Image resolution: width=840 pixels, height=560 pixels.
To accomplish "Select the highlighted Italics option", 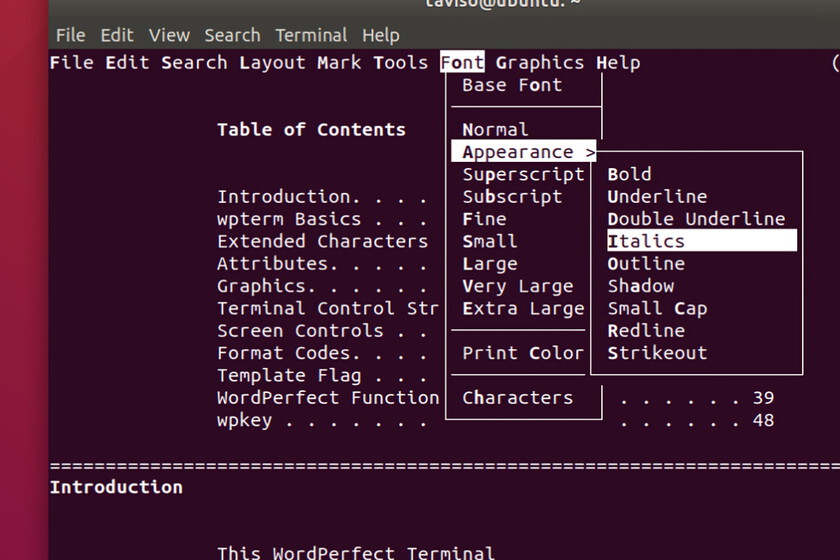I will click(646, 241).
